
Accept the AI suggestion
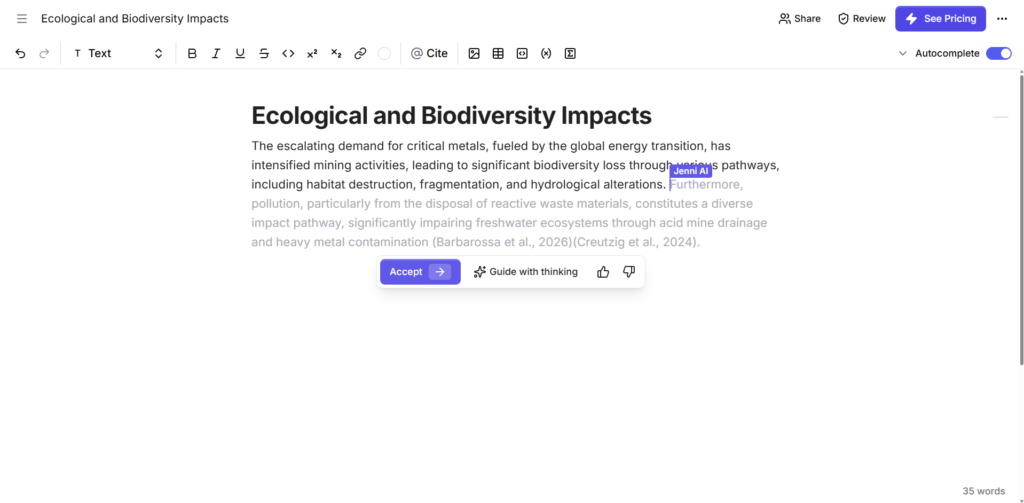point(420,272)
